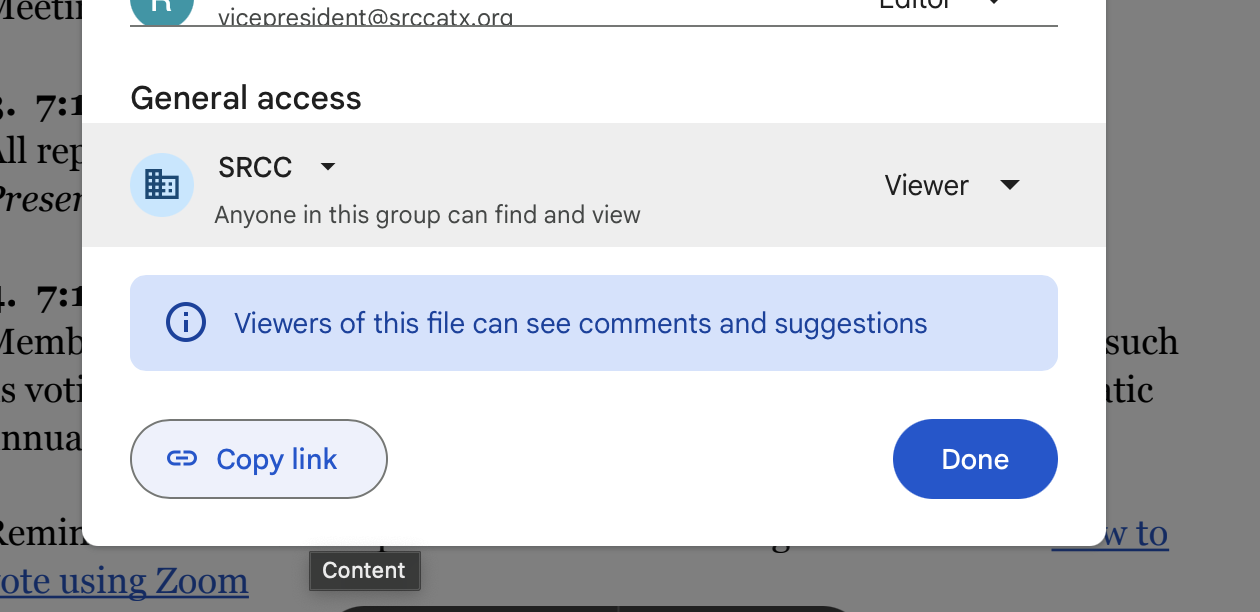Click the teal R user avatar
This screenshot has width=1260, height=612.
tap(162, 8)
